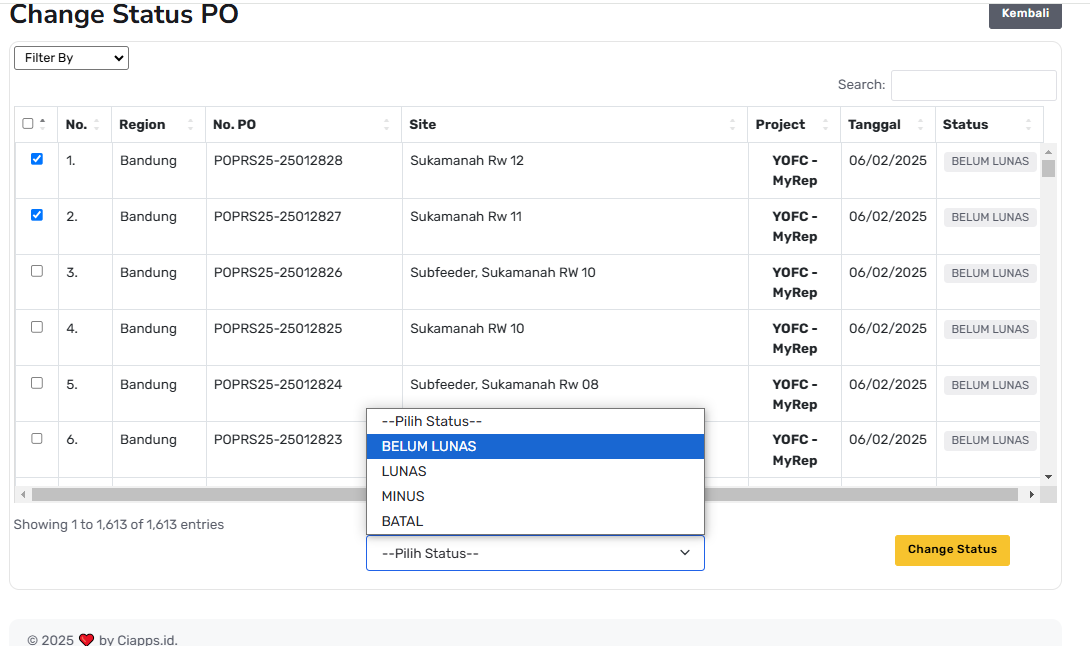Focus the Search input field
Viewport: 1090px width, 646px height.
pyautogui.click(x=973, y=85)
